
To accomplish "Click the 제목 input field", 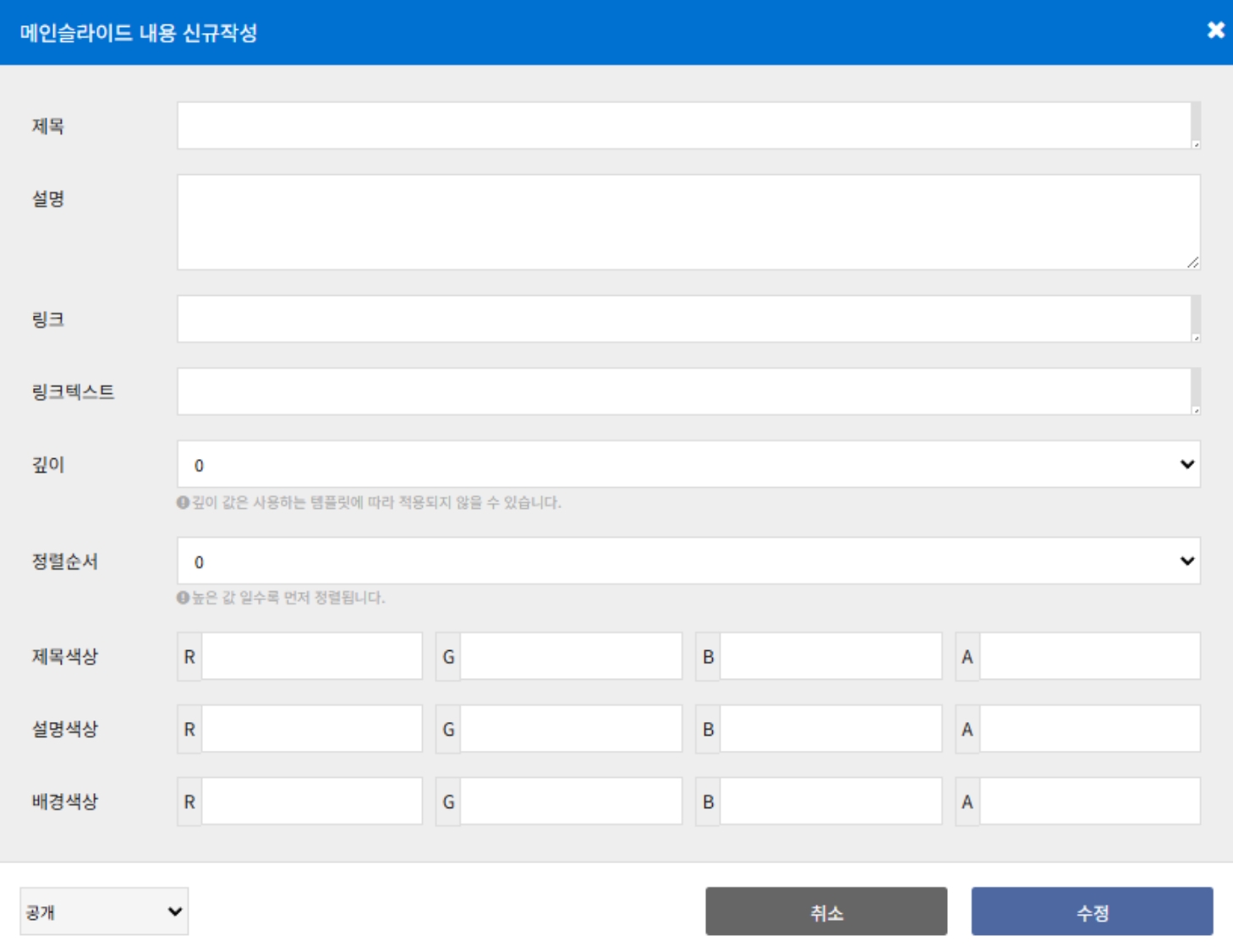I will 688,126.
